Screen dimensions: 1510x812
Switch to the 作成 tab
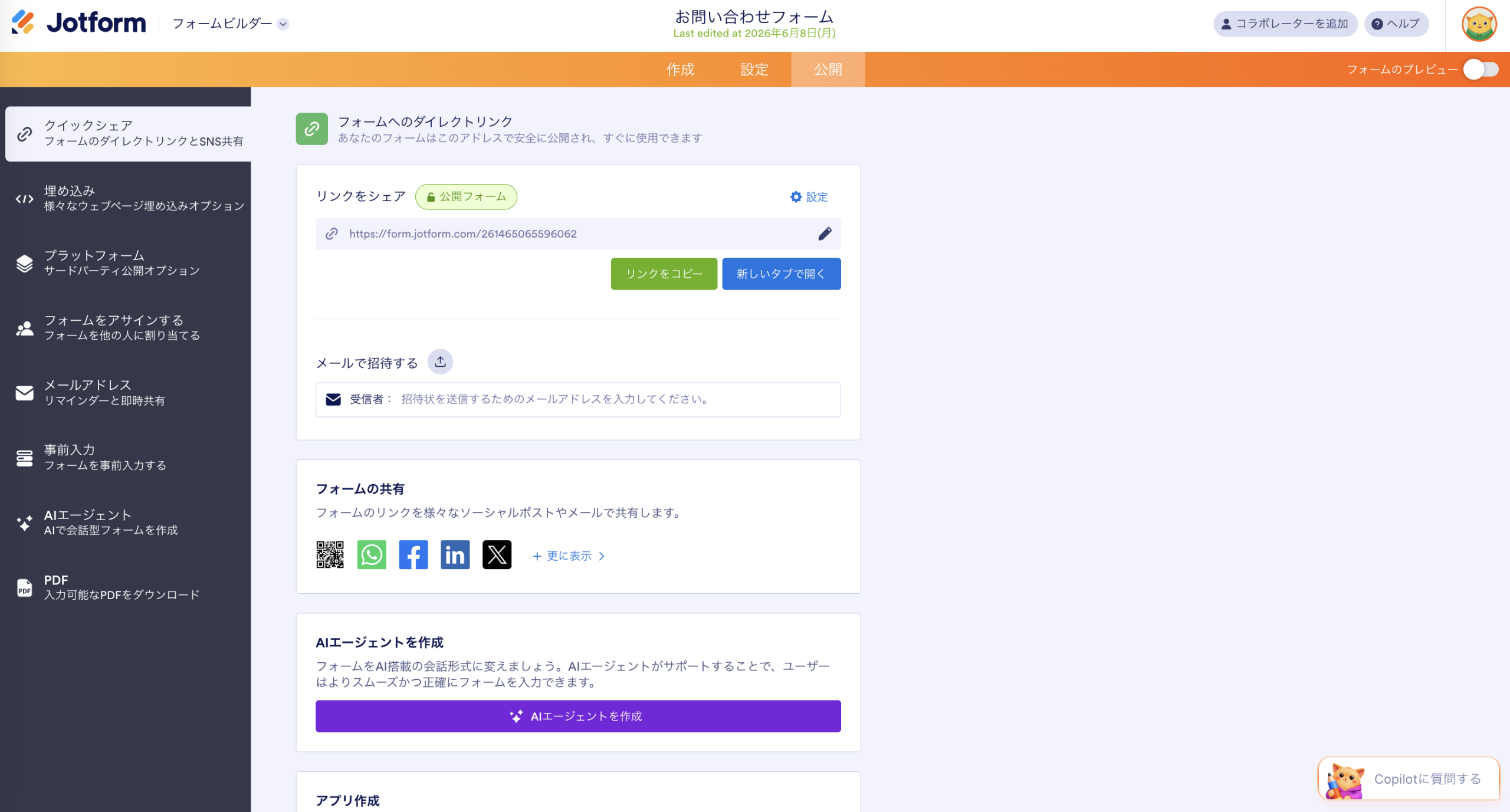tap(681, 70)
